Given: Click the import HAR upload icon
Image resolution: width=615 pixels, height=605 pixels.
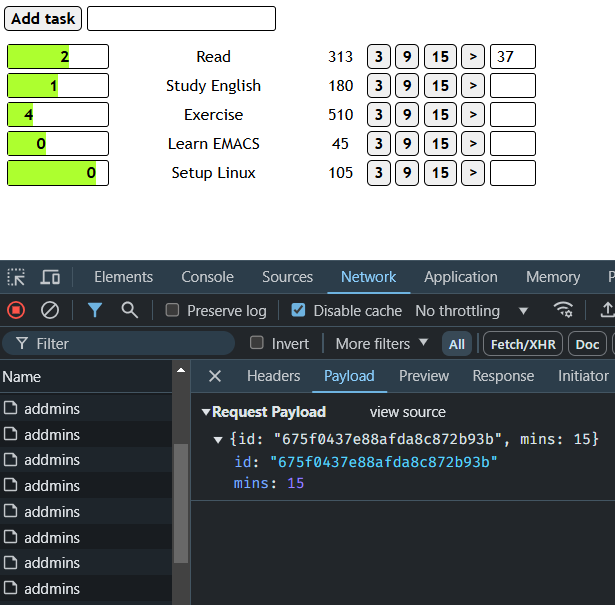Looking at the screenshot, I should tap(607, 309).
